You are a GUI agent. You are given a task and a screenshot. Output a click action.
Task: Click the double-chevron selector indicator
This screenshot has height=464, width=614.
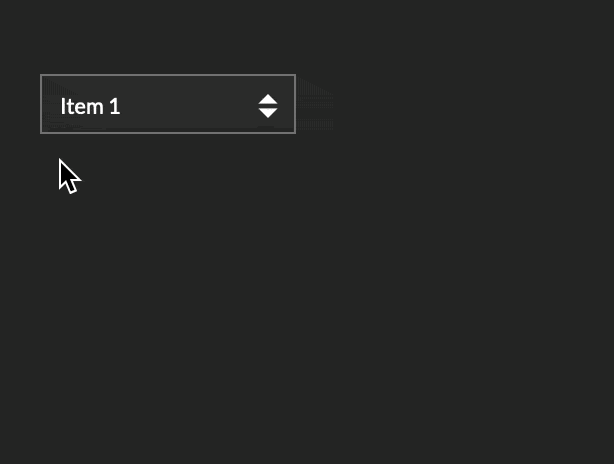pyautogui.click(x=267, y=105)
